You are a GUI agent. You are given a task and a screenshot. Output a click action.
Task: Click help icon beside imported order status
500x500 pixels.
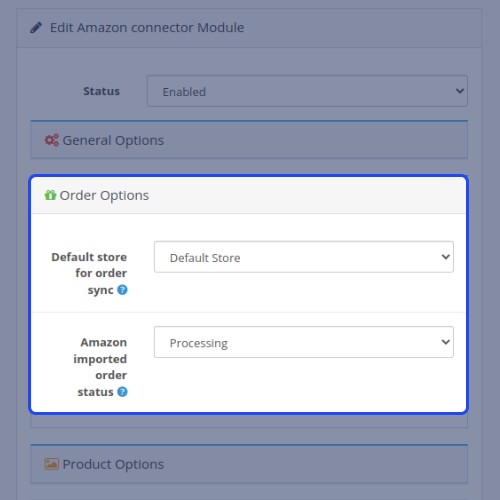tap(122, 392)
